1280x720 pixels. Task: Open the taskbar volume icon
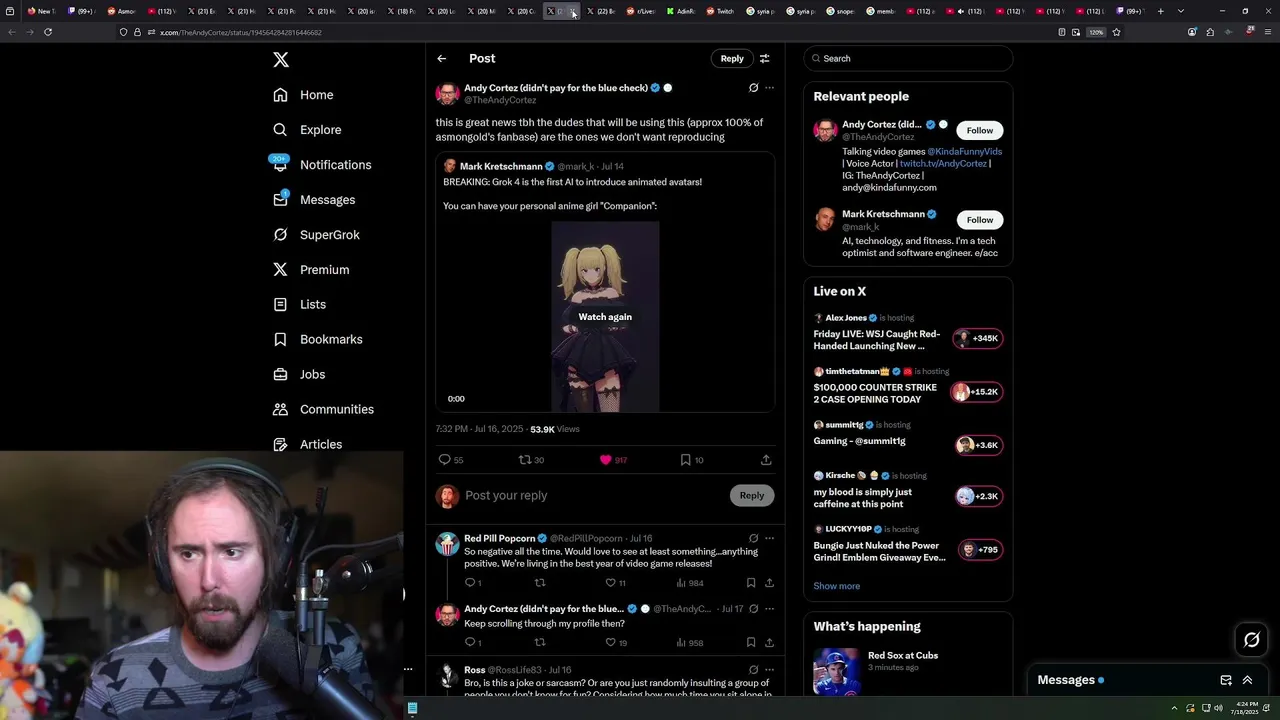click(1217, 708)
